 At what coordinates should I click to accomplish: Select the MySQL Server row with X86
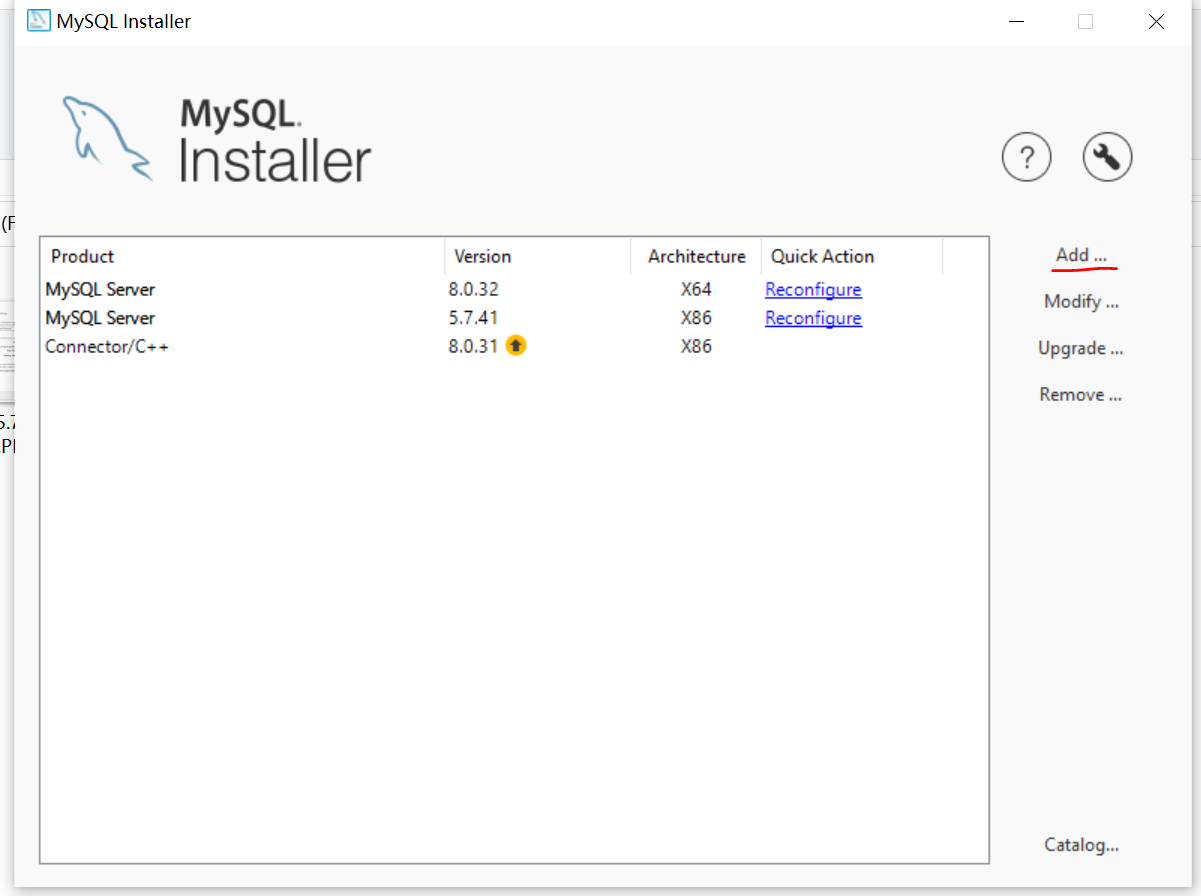coord(514,318)
